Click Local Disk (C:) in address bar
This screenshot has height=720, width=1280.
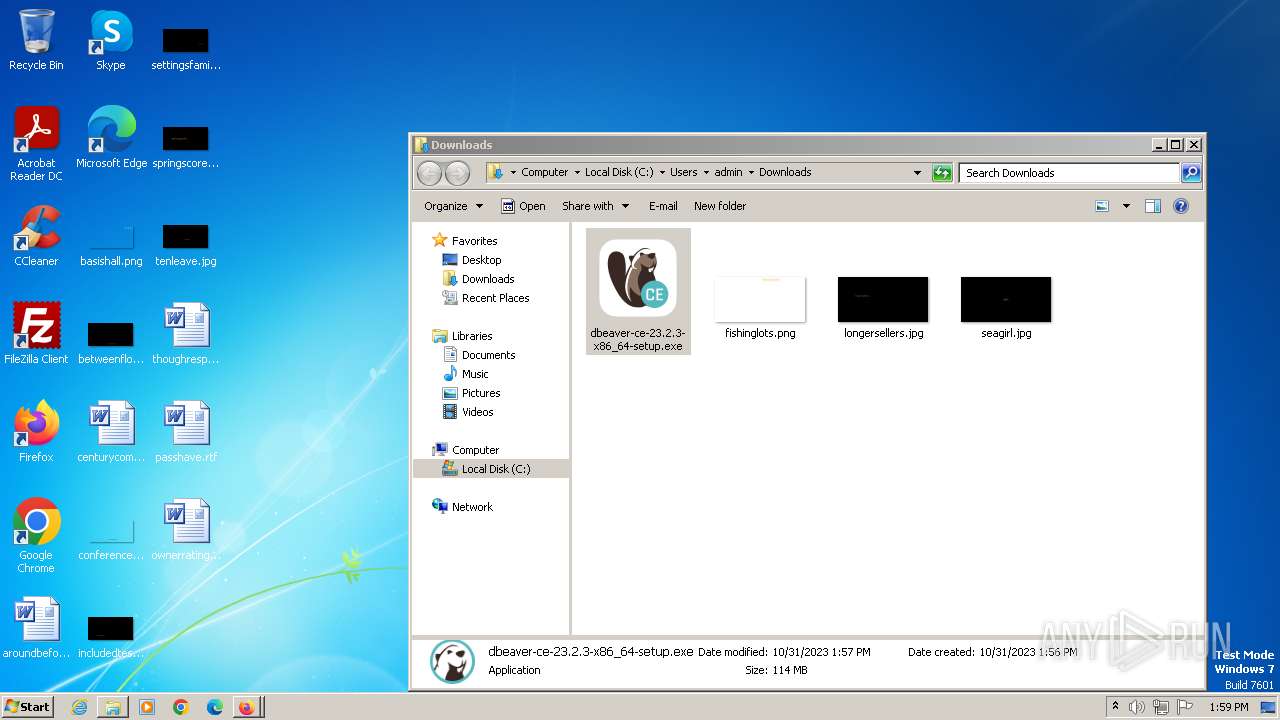pos(619,172)
